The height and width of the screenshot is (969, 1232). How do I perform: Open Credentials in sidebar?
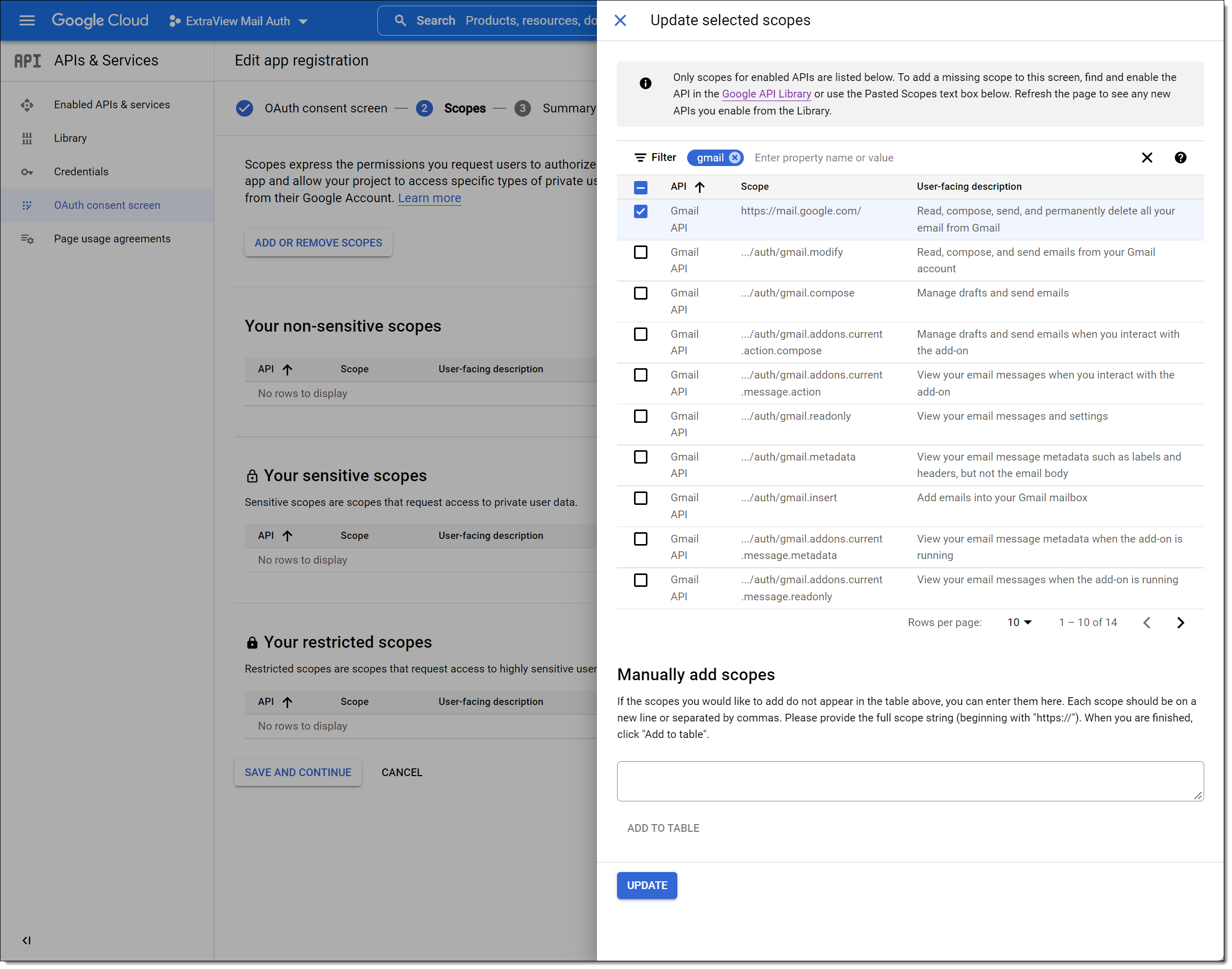click(81, 171)
